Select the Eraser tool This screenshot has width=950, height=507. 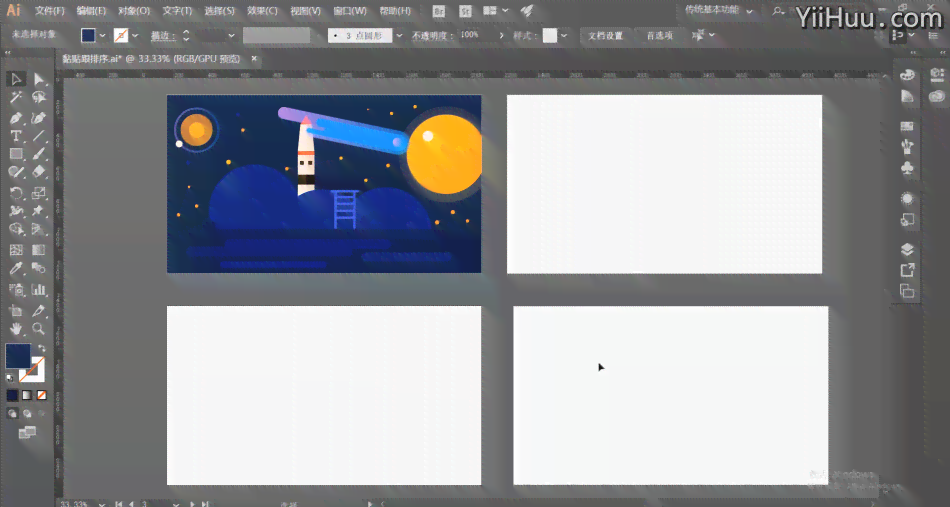(x=39, y=173)
